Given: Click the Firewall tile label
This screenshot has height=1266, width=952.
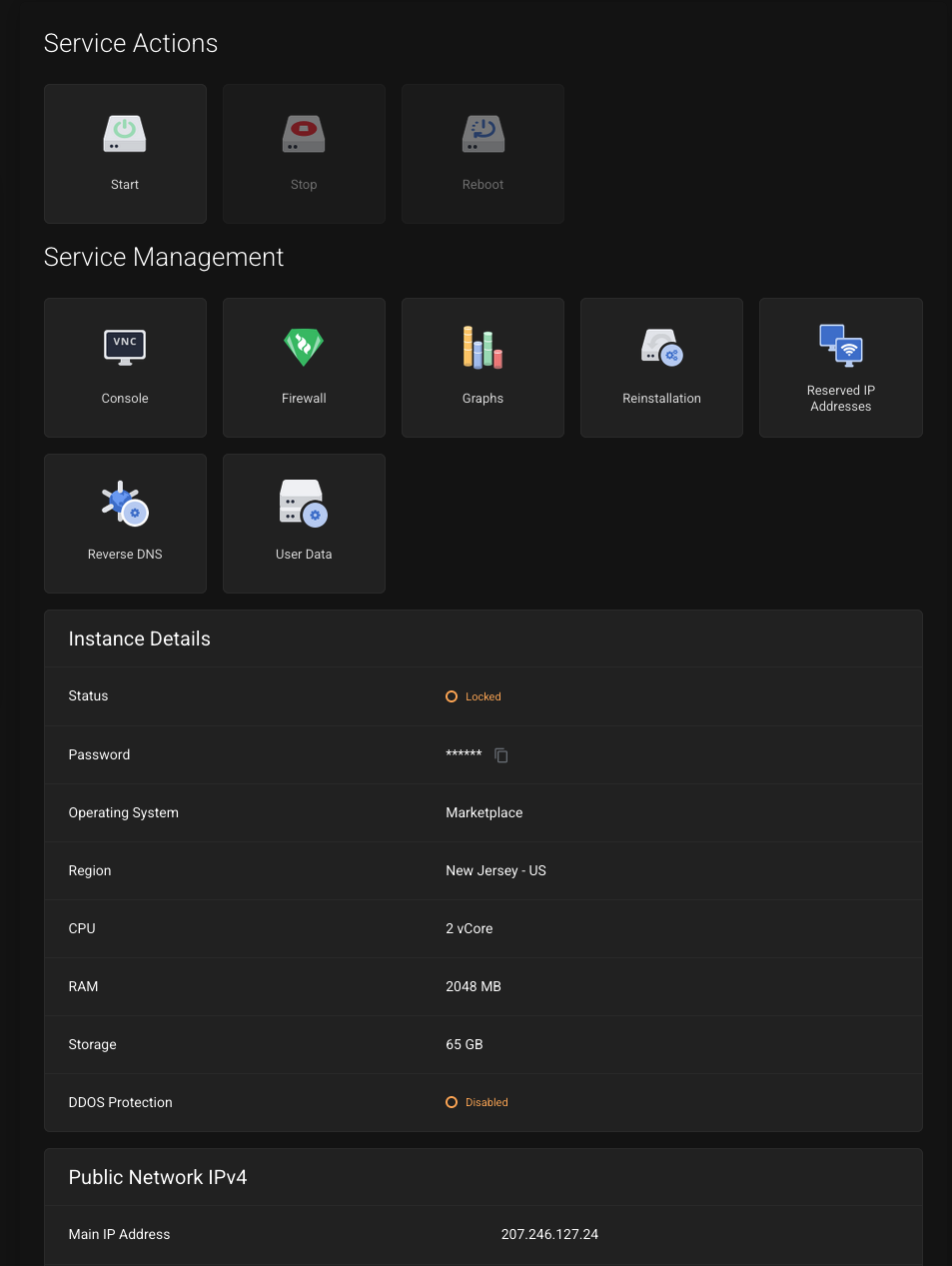Looking at the screenshot, I should (304, 399).
